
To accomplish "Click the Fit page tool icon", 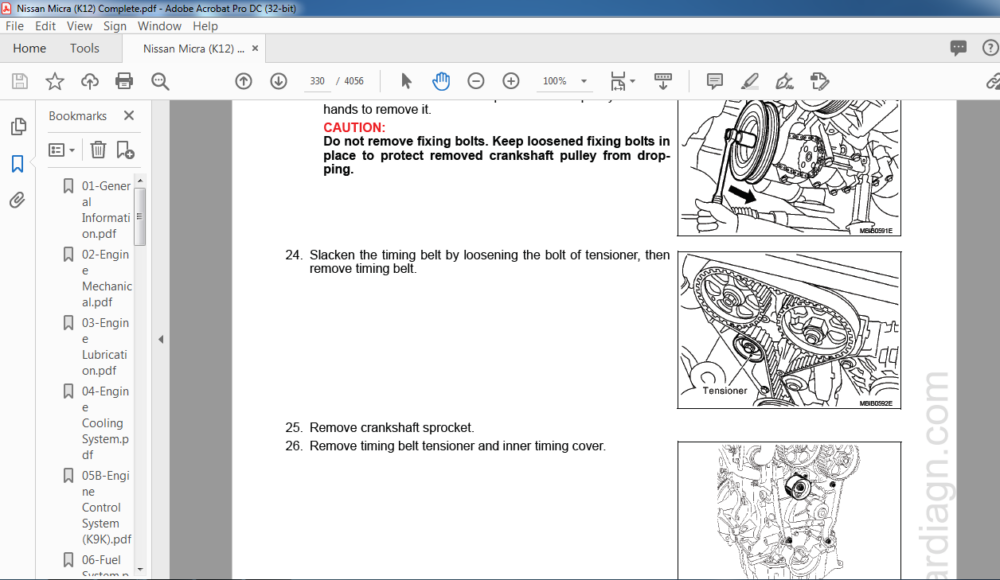I will (x=617, y=81).
